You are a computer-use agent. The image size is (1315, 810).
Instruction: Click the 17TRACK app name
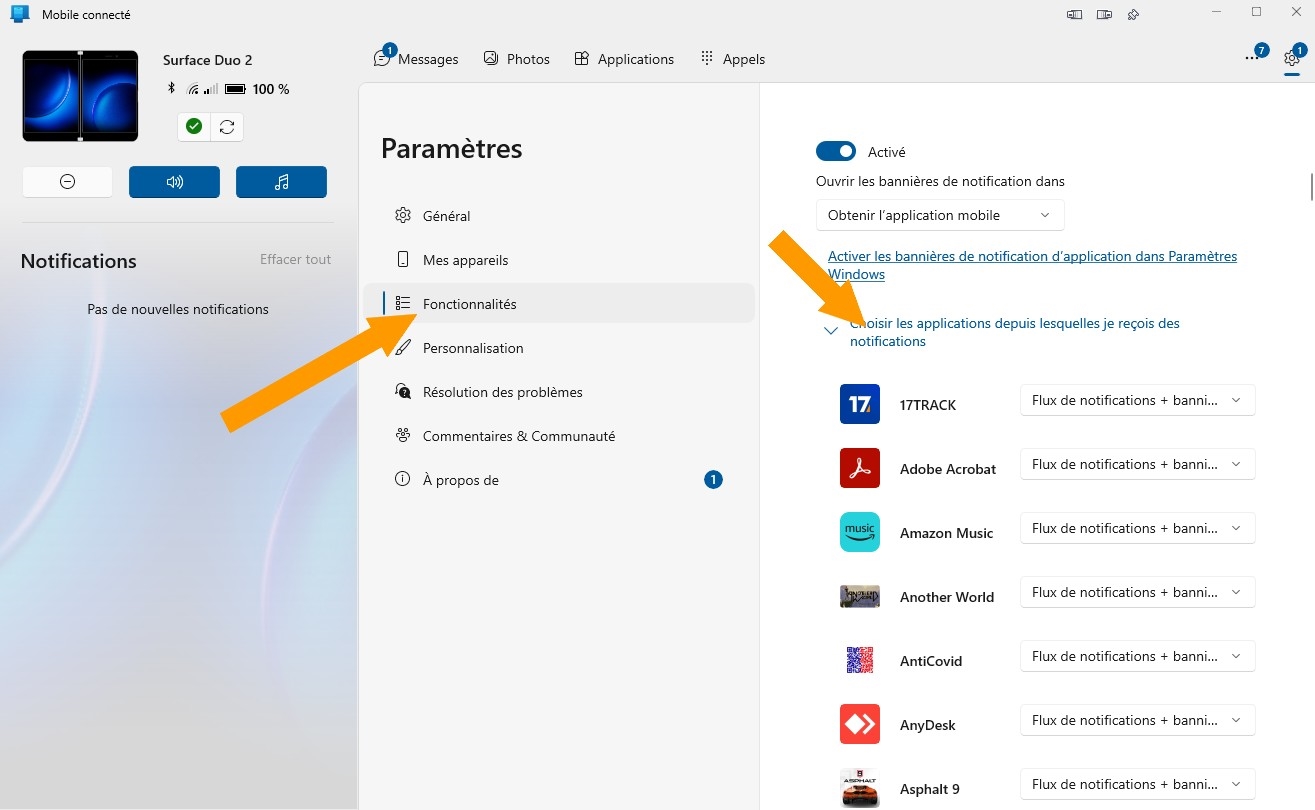point(928,405)
